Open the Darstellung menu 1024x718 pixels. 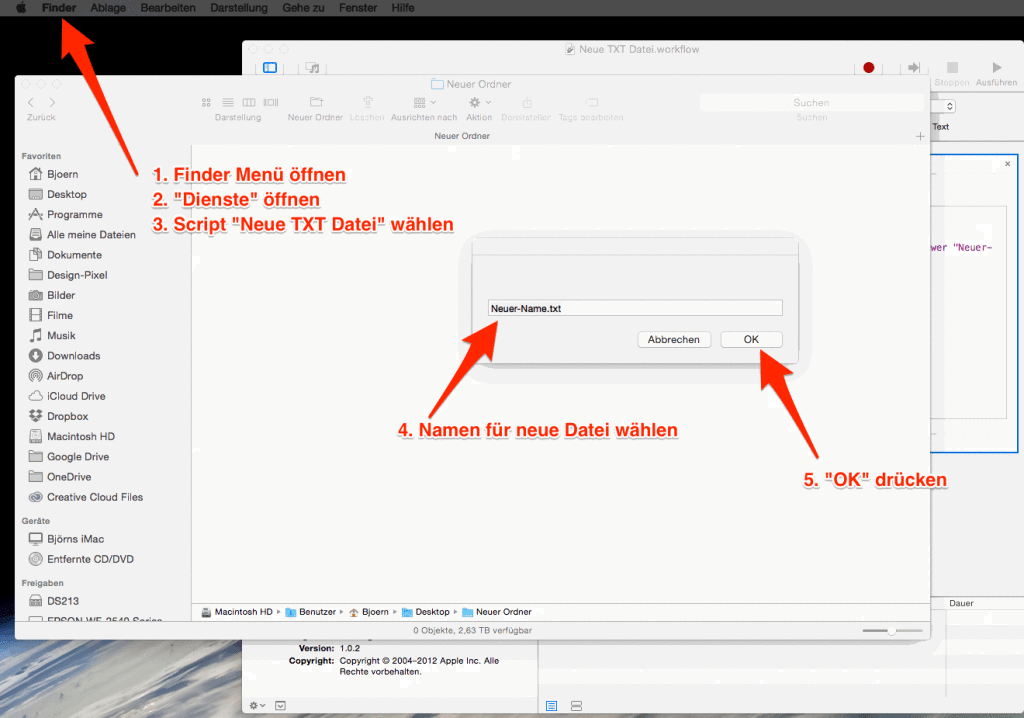coord(238,8)
